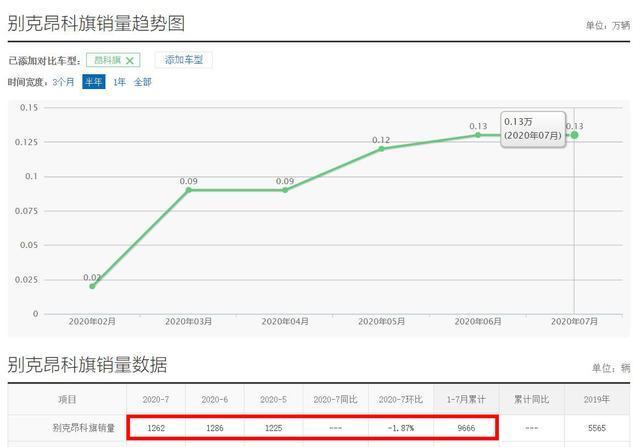Remove the 昂科旗 comparison tag via X
This screenshot has width=640, height=447.
130,61
